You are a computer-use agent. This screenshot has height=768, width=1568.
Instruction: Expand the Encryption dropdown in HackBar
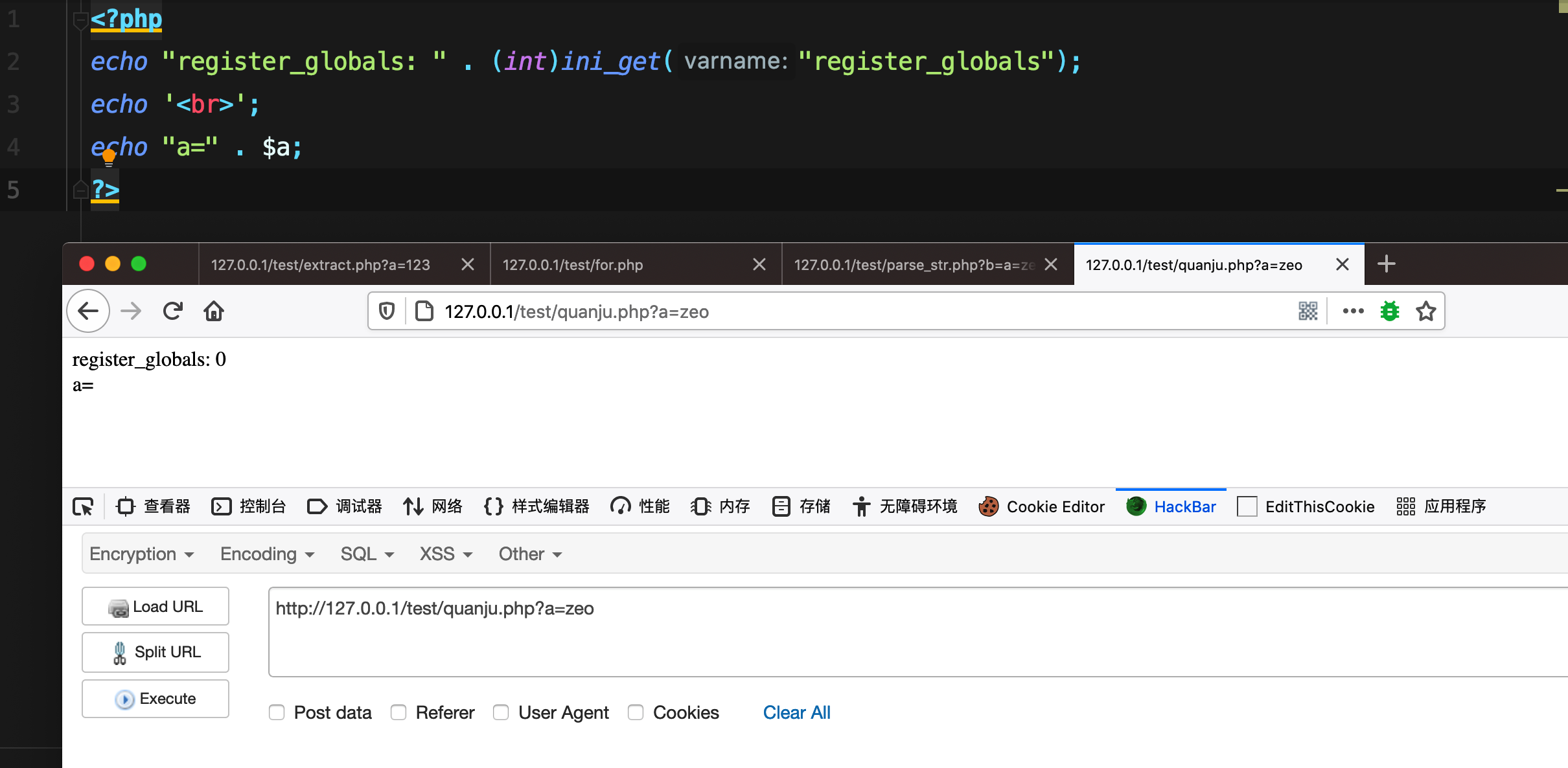click(142, 554)
